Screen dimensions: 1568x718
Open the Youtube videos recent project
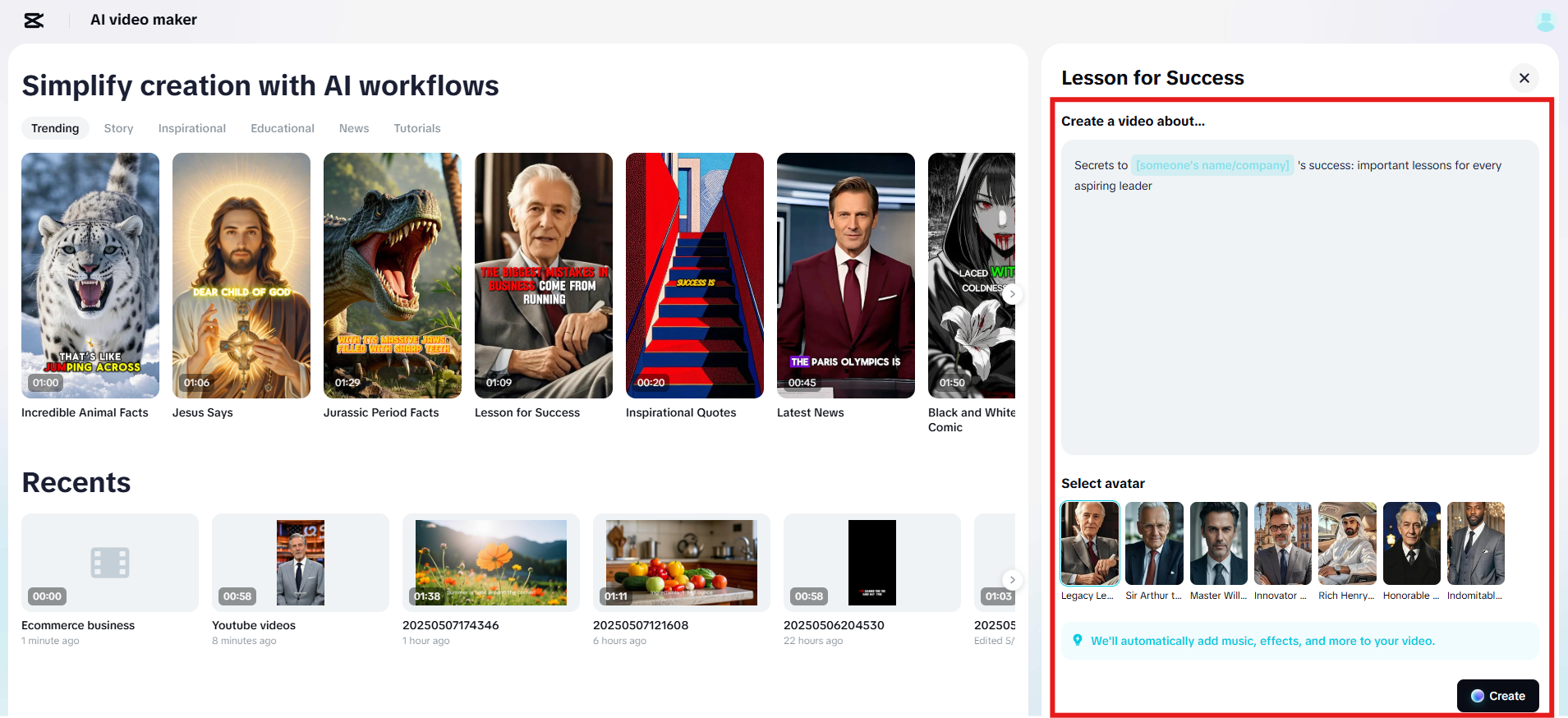coord(301,563)
